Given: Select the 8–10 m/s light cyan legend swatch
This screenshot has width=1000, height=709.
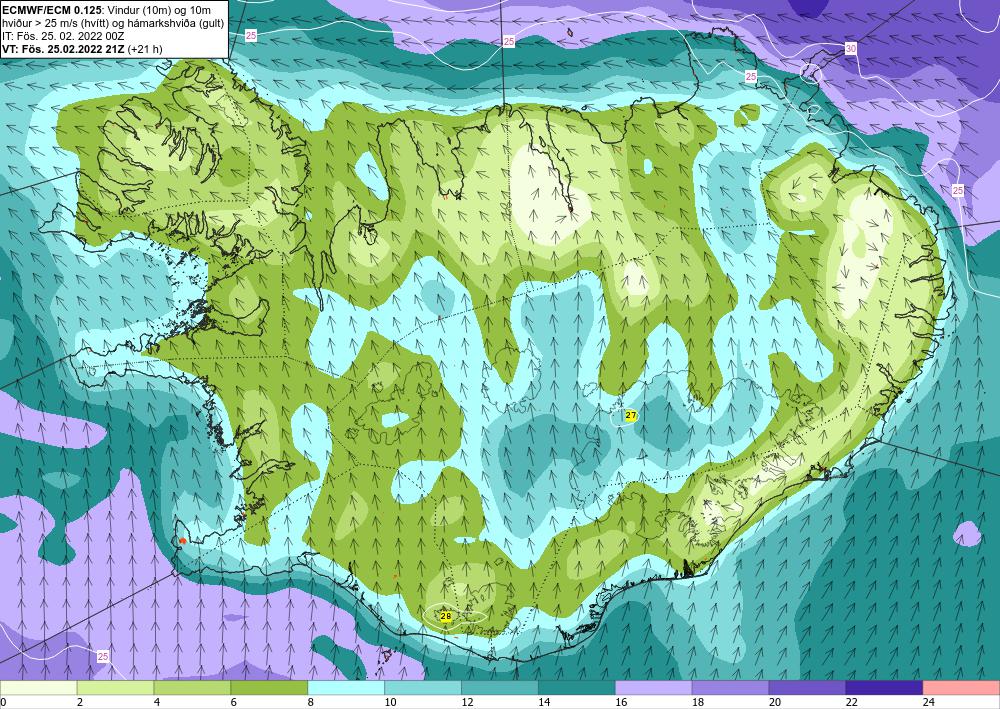Looking at the screenshot, I should point(346,688).
